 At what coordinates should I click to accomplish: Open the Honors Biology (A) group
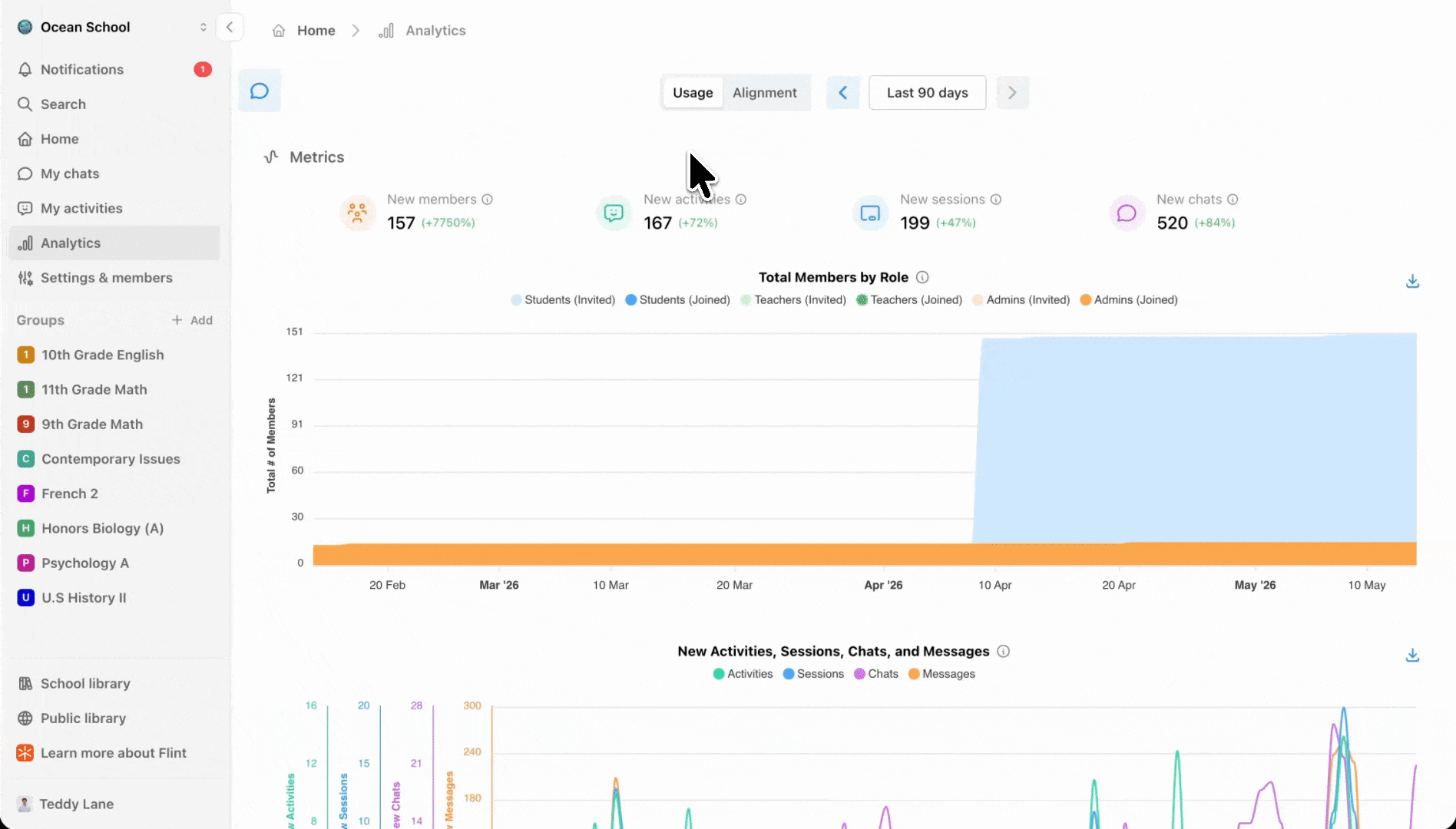pyautogui.click(x=114, y=528)
